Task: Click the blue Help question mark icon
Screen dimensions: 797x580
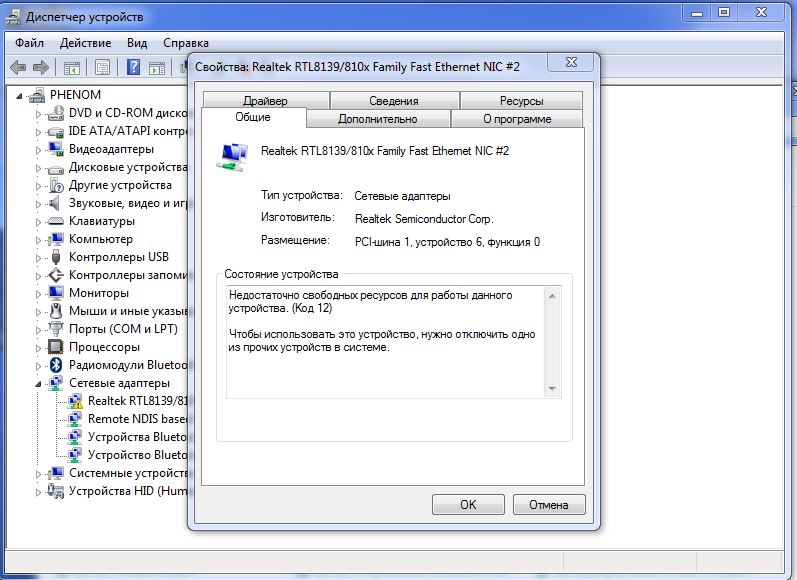Action: (133, 67)
